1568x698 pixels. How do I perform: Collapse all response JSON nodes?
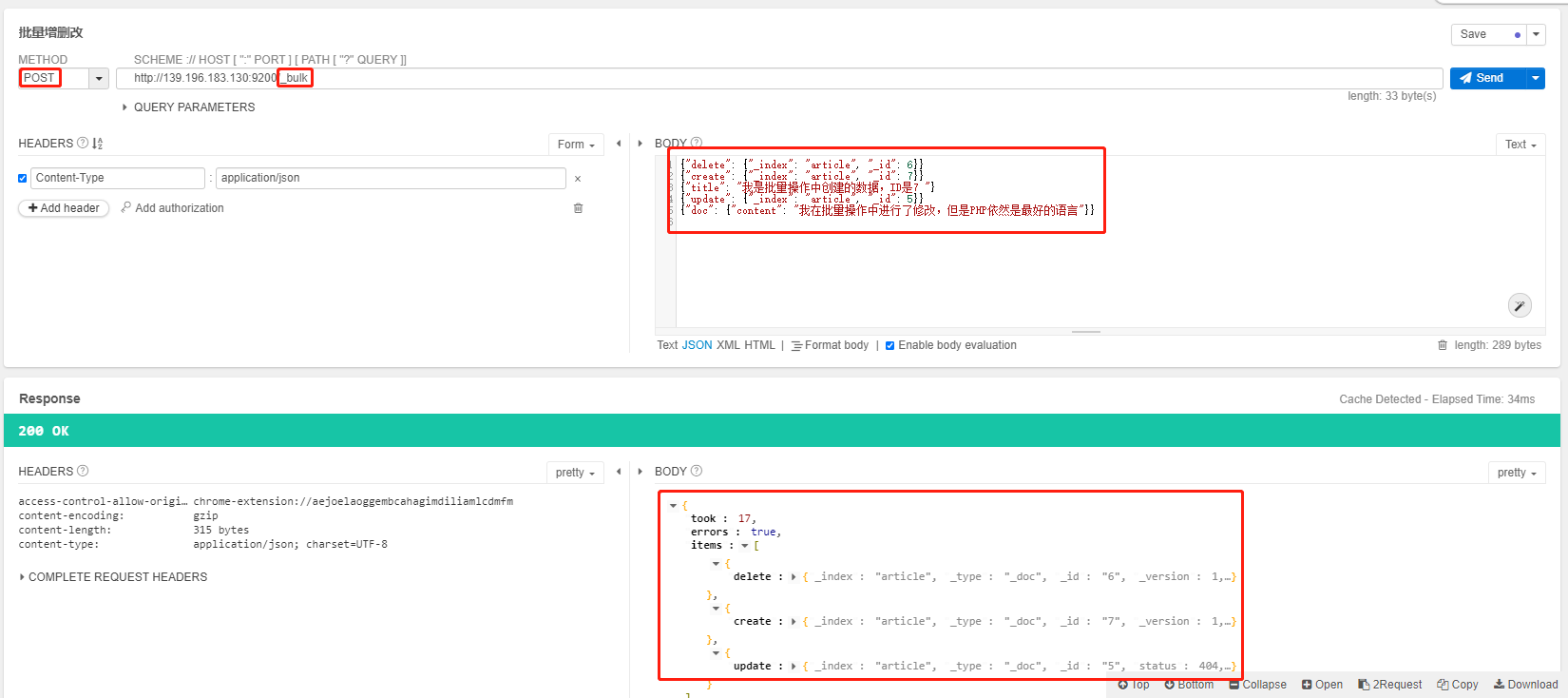point(1257,685)
